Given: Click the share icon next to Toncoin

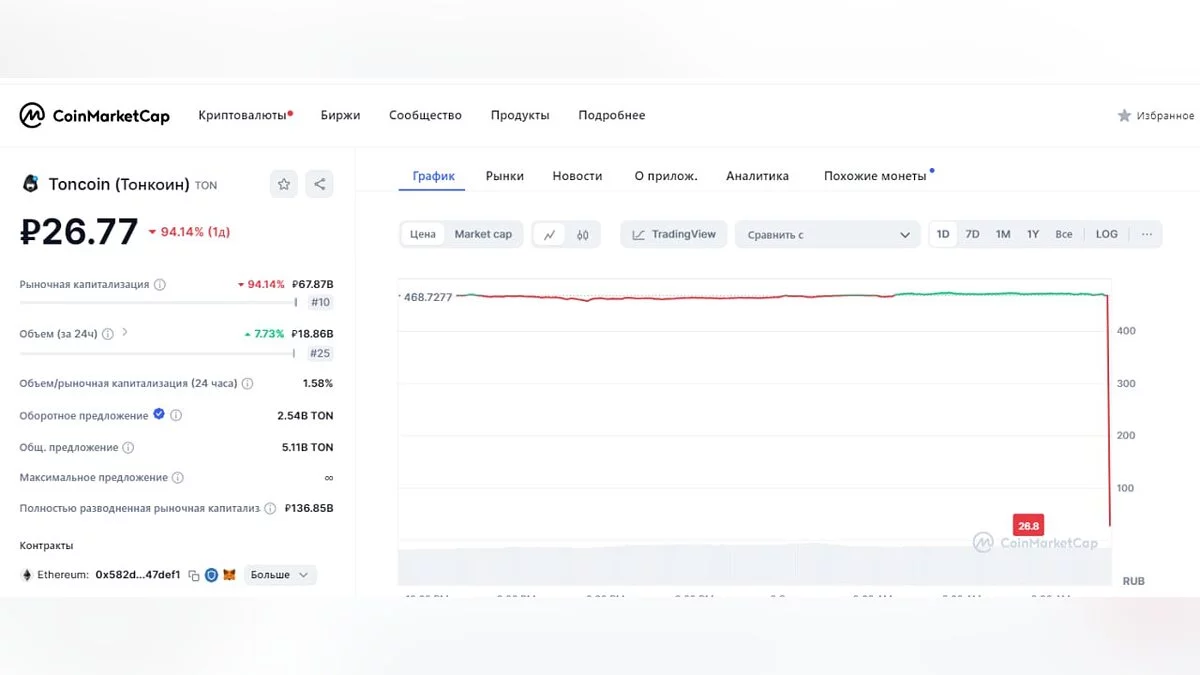Looking at the screenshot, I should coord(319,184).
